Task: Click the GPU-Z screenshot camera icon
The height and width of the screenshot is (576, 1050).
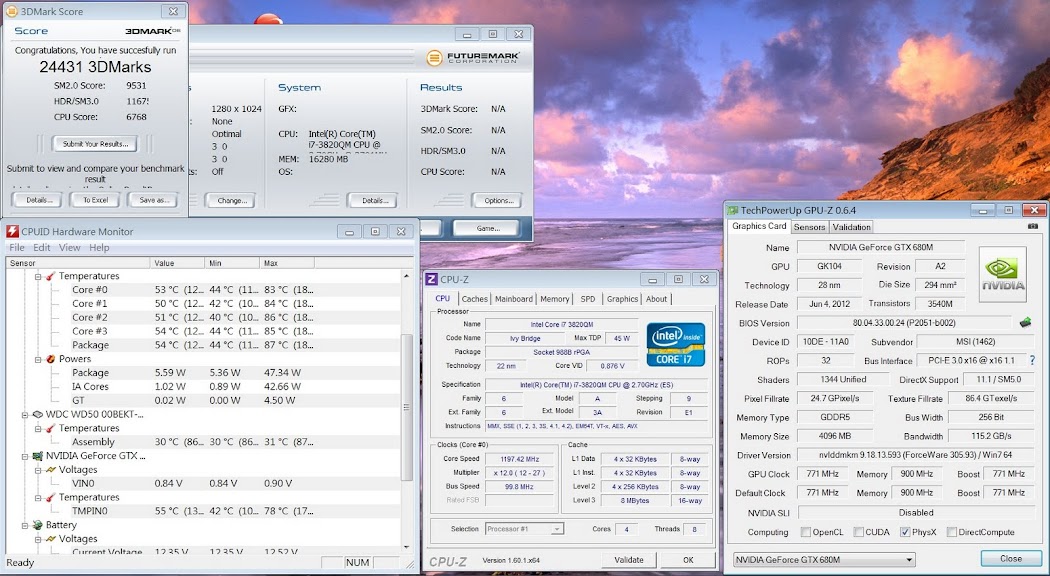Action: point(1033,226)
